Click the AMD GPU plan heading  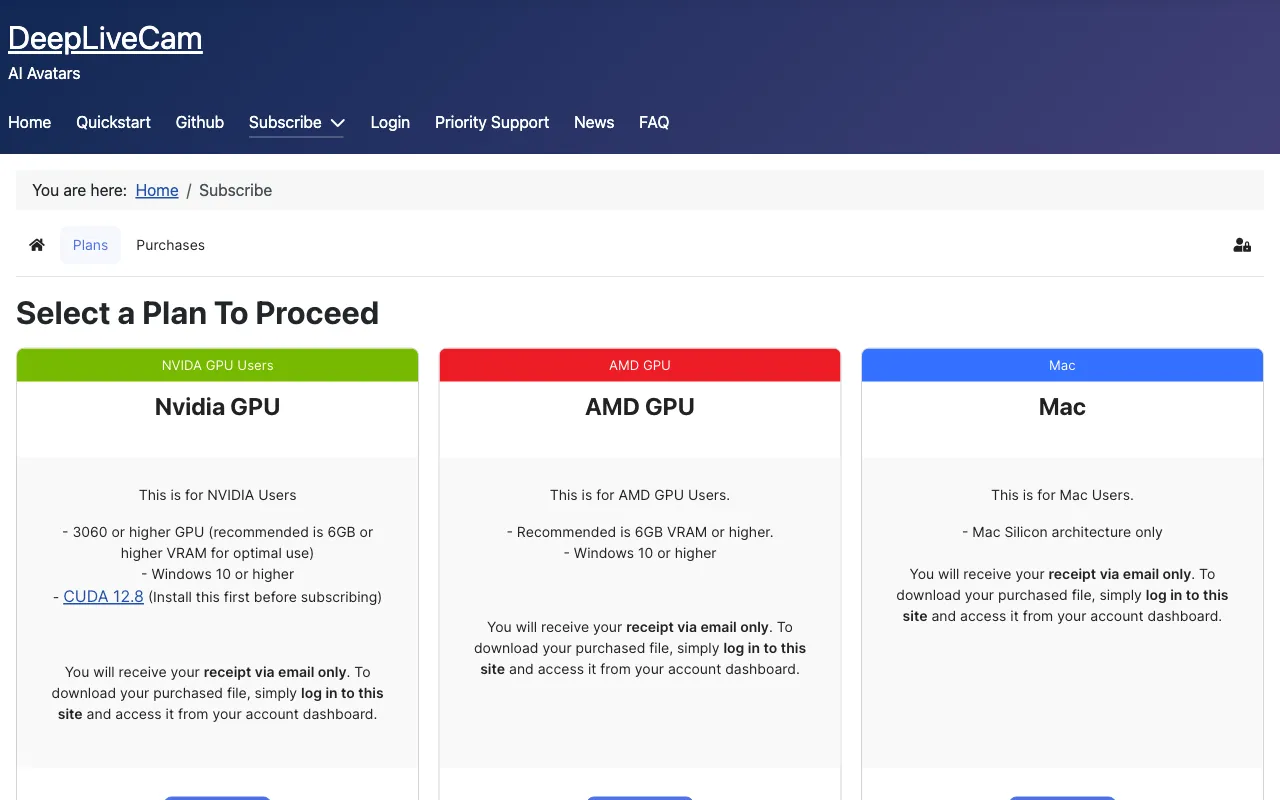click(640, 407)
